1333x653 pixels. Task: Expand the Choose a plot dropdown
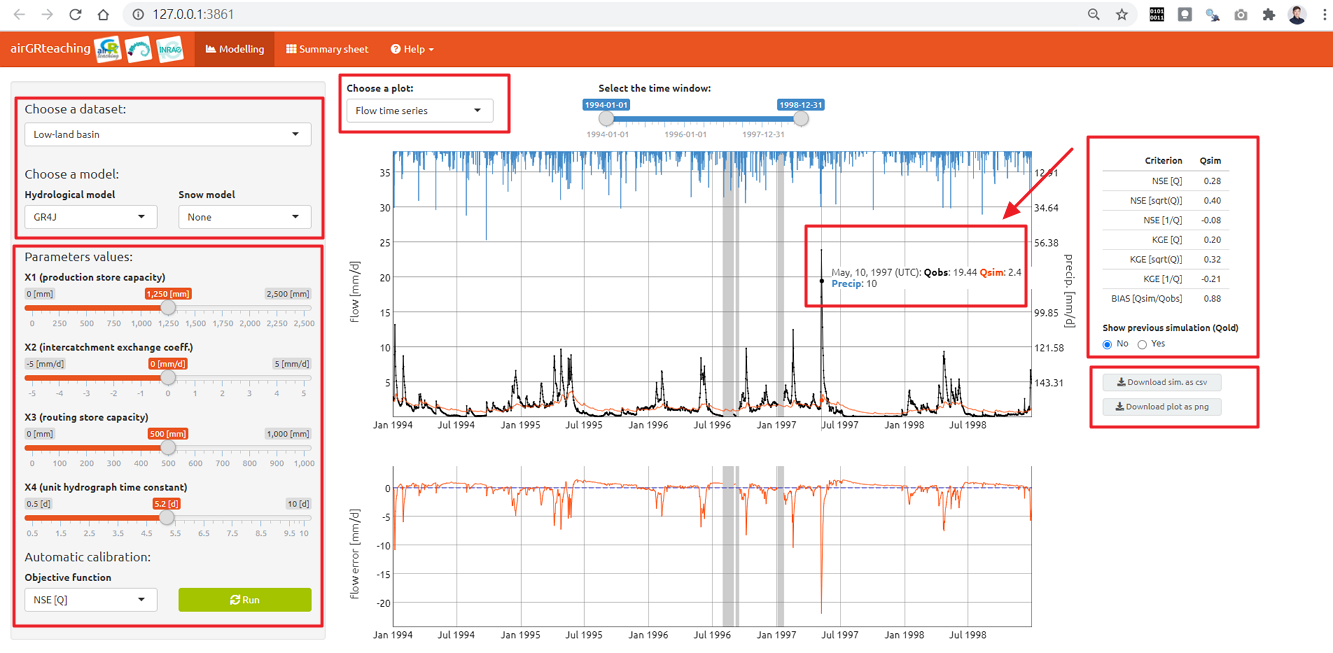click(x=419, y=111)
